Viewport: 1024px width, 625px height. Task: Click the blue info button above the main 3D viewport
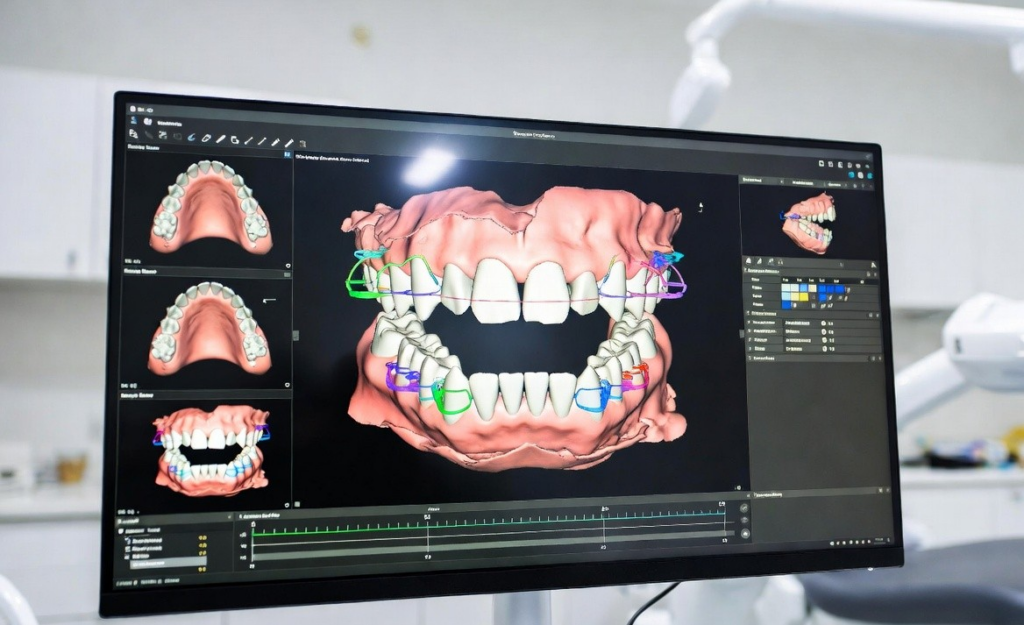pos(287,153)
